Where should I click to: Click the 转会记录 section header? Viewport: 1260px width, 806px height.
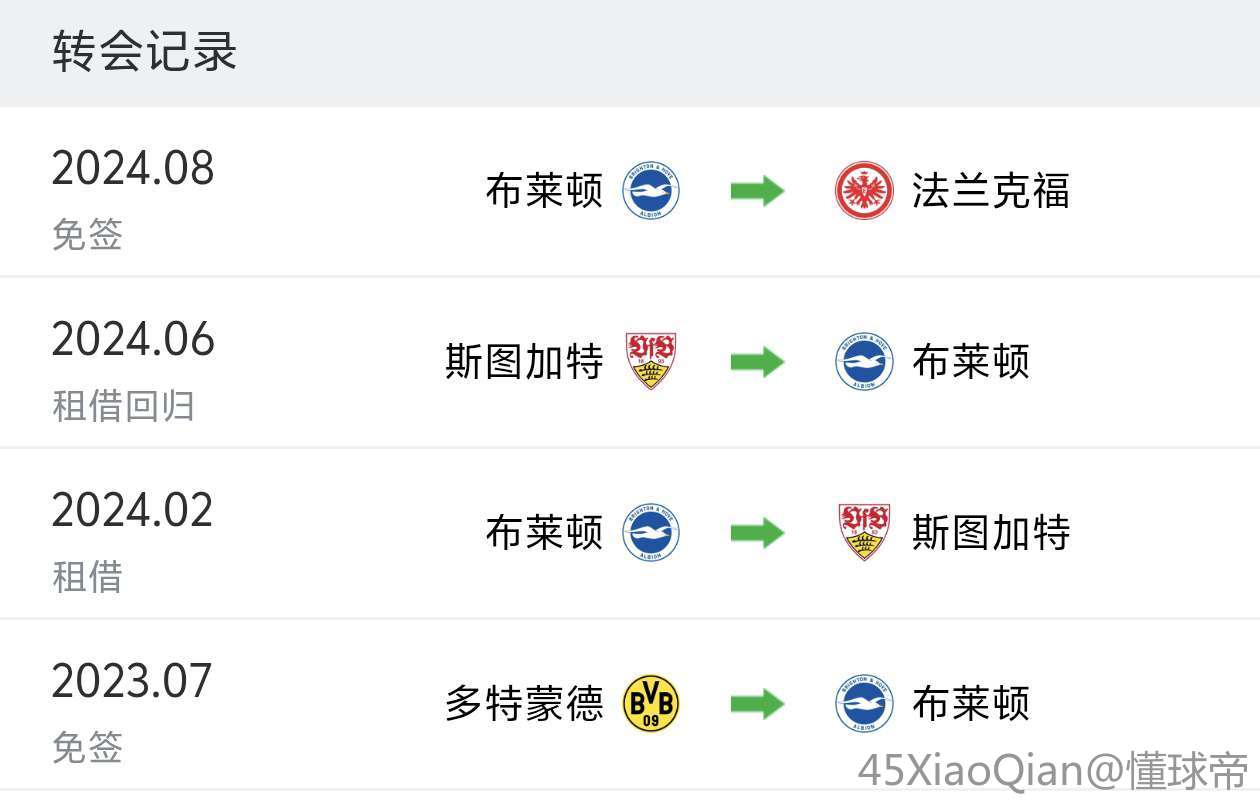(145, 52)
